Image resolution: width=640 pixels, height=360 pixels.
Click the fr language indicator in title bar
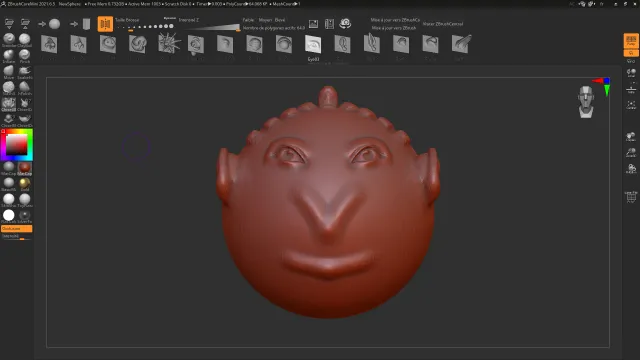[602, 4]
